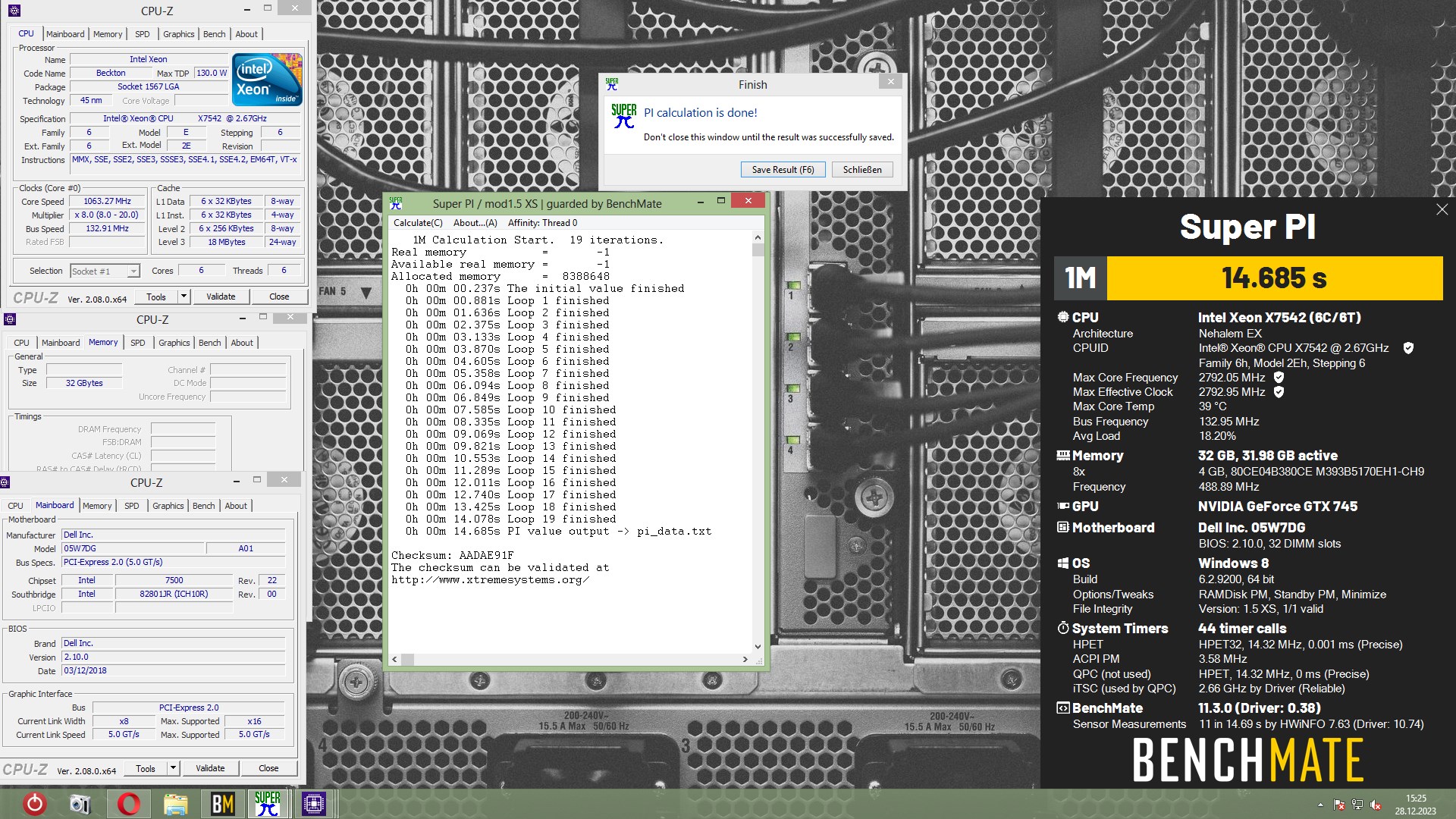Open the camera screenshot taskbar icon

80,803
